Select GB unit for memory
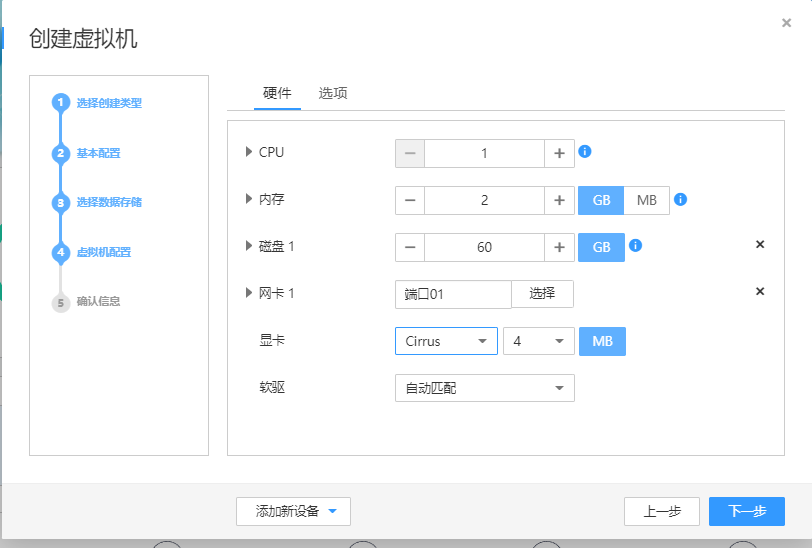This screenshot has height=548, width=812. coord(601,200)
